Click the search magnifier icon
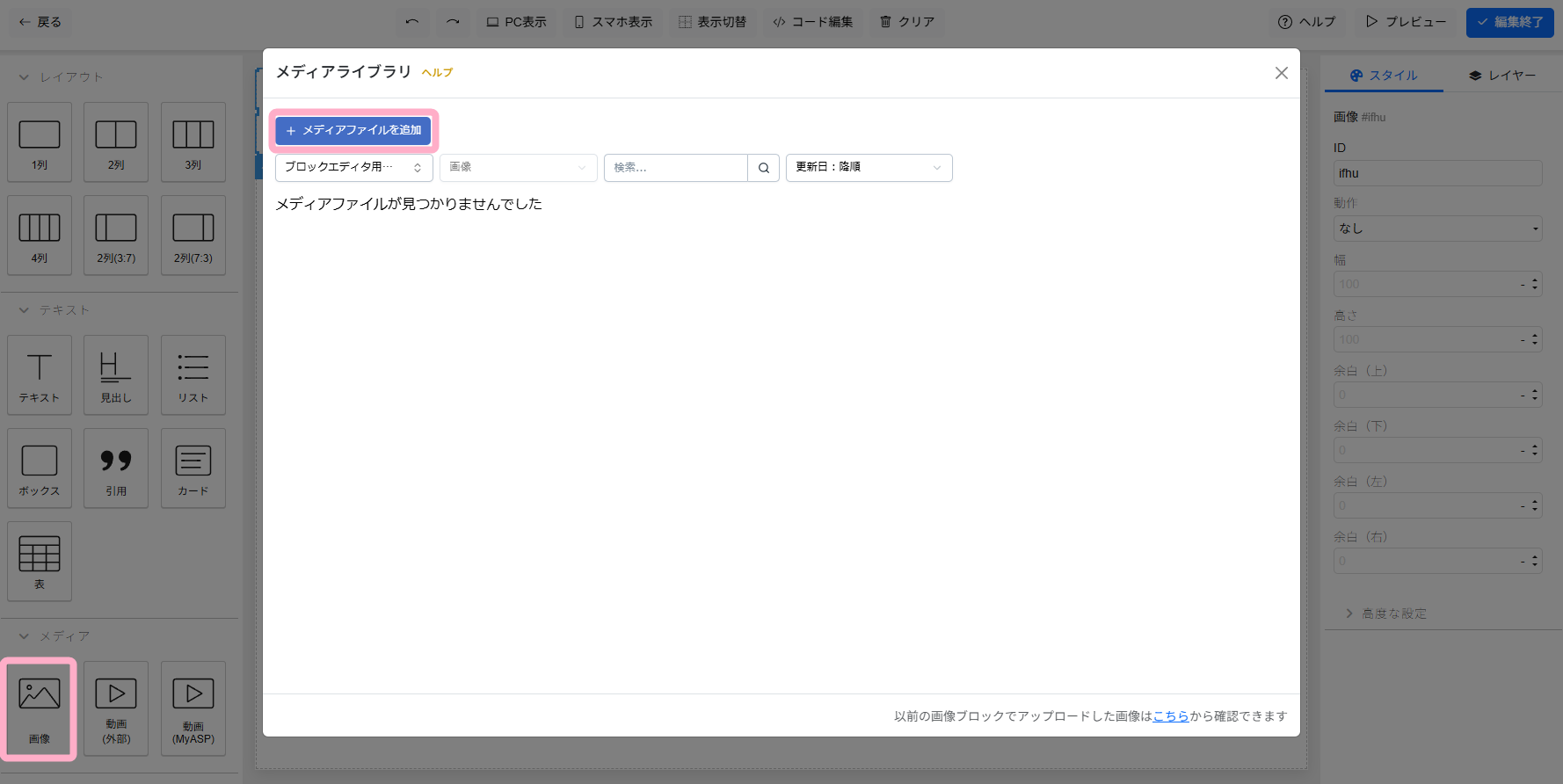Viewport: 1563px width, 784px height. click(x=763, y=168)
